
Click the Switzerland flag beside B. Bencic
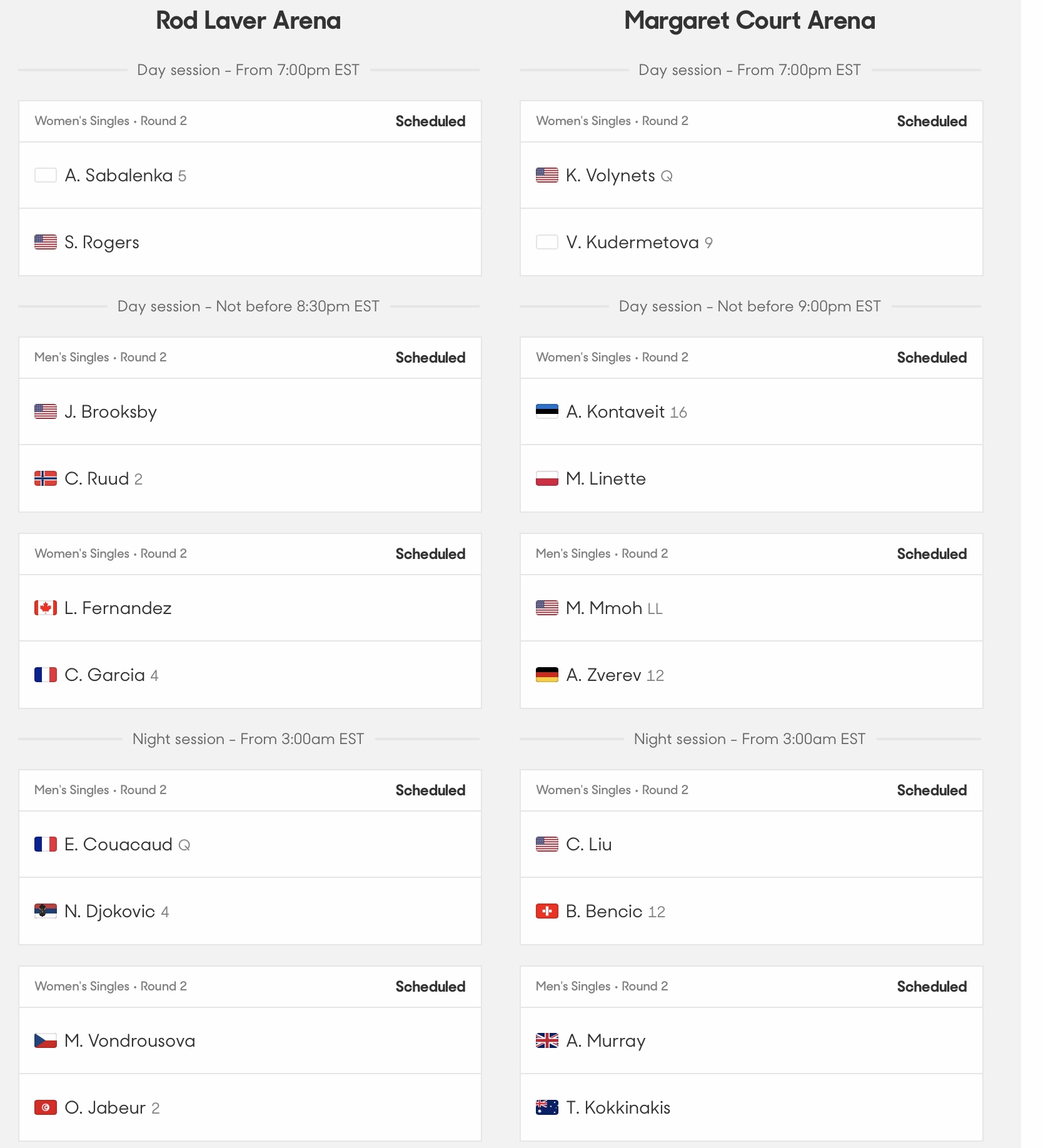[547, 911]
